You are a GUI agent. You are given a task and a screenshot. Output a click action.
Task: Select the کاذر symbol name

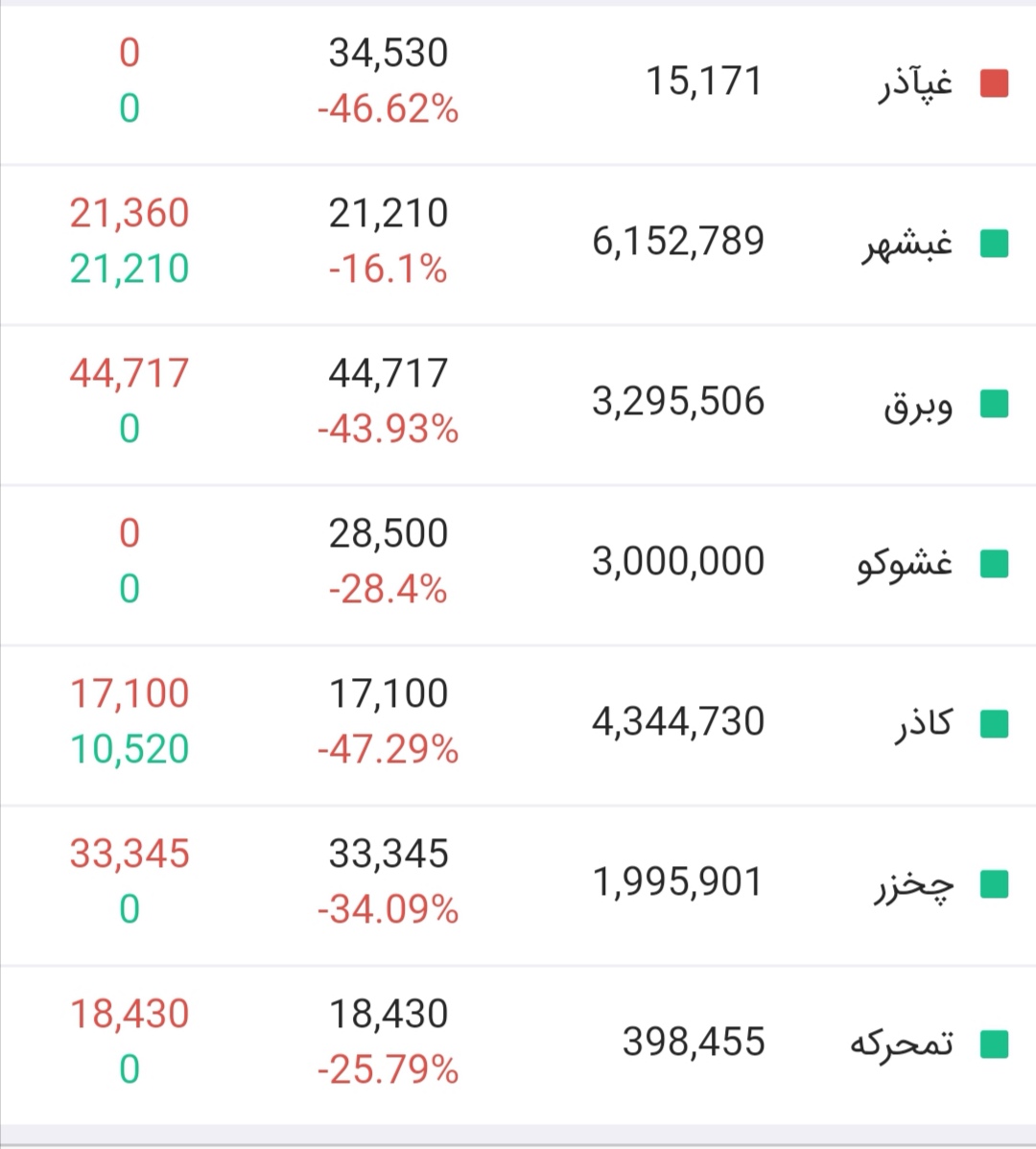pos(923,725)
